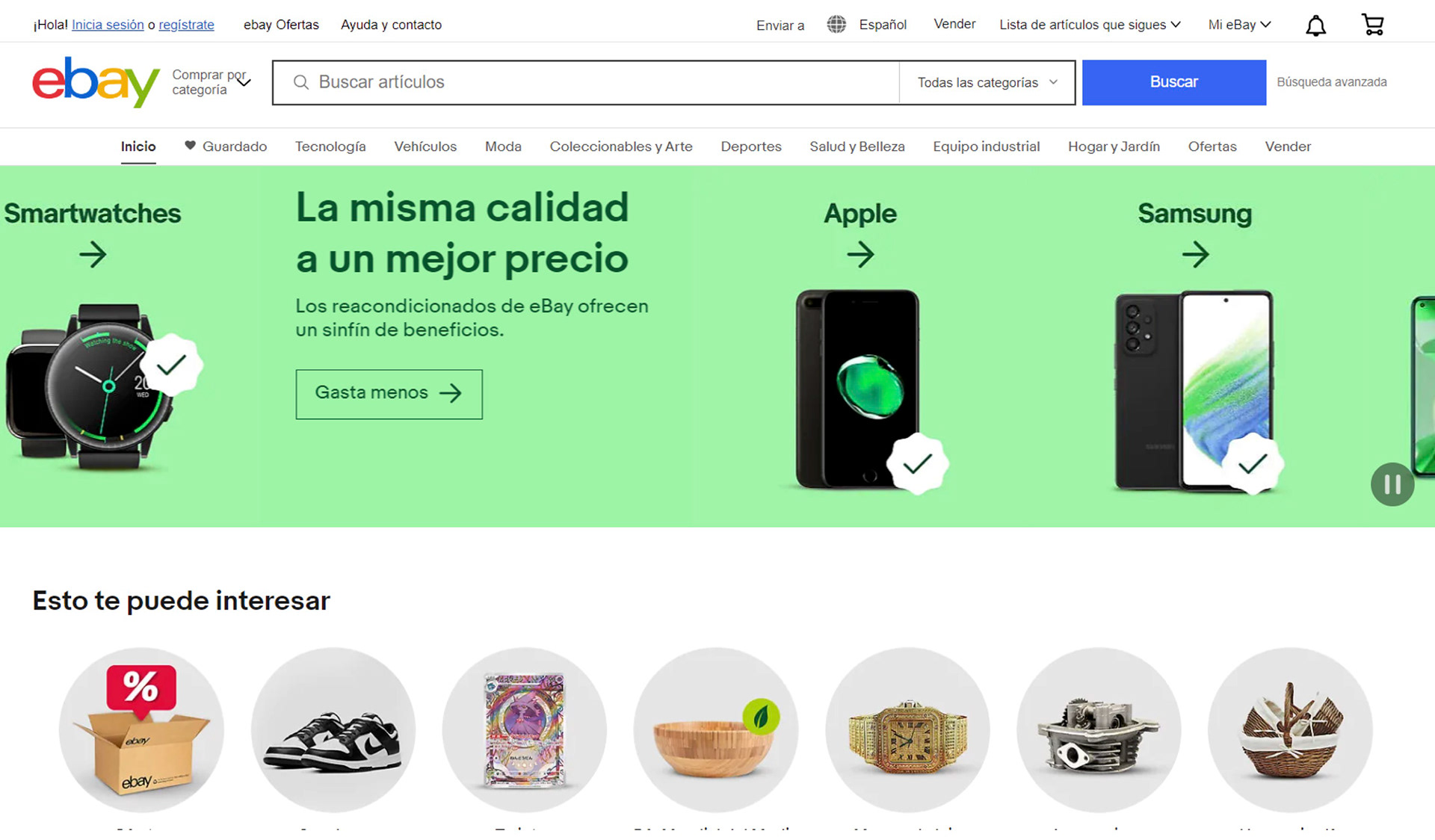Screen dimensions: 1435x840
Task: Click the arrow under Smartwatches
Action: click(93, 254)
